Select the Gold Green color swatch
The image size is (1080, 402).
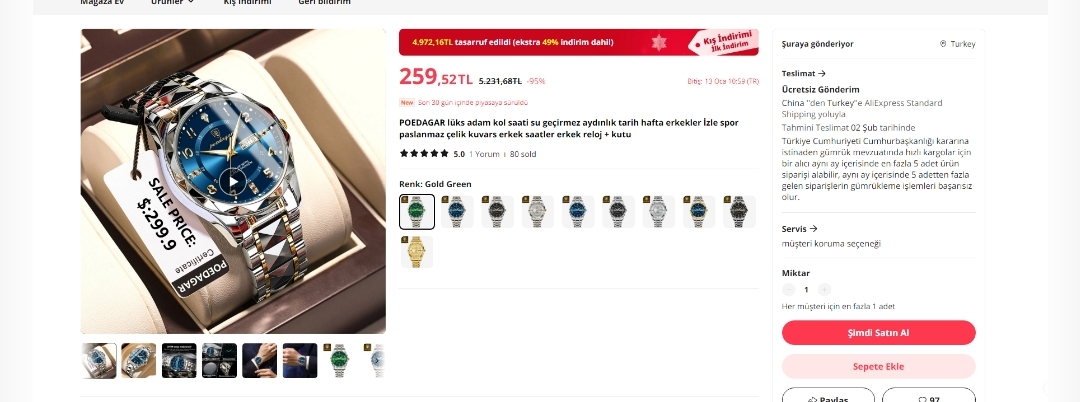point(417,211)
